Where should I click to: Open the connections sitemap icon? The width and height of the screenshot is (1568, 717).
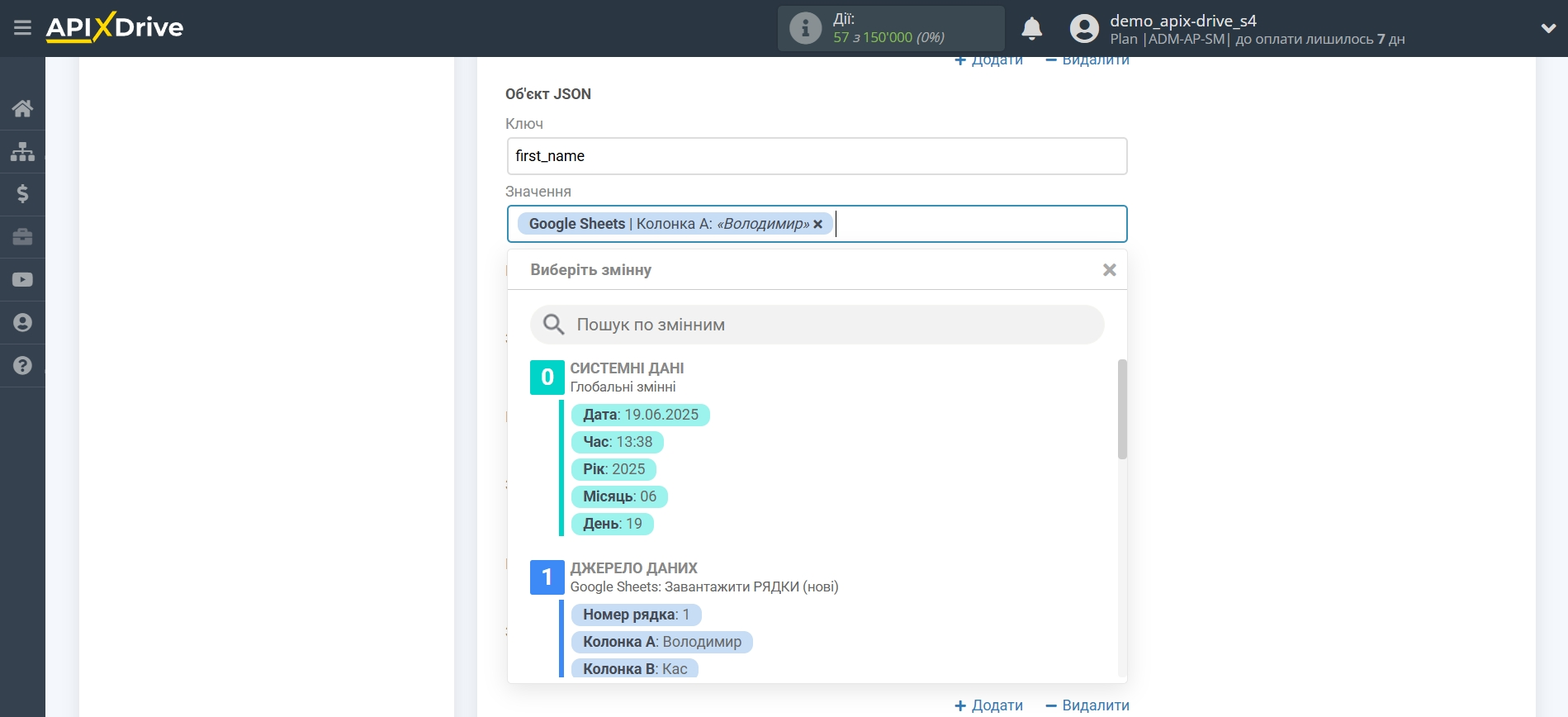click(x=22, y=151)
